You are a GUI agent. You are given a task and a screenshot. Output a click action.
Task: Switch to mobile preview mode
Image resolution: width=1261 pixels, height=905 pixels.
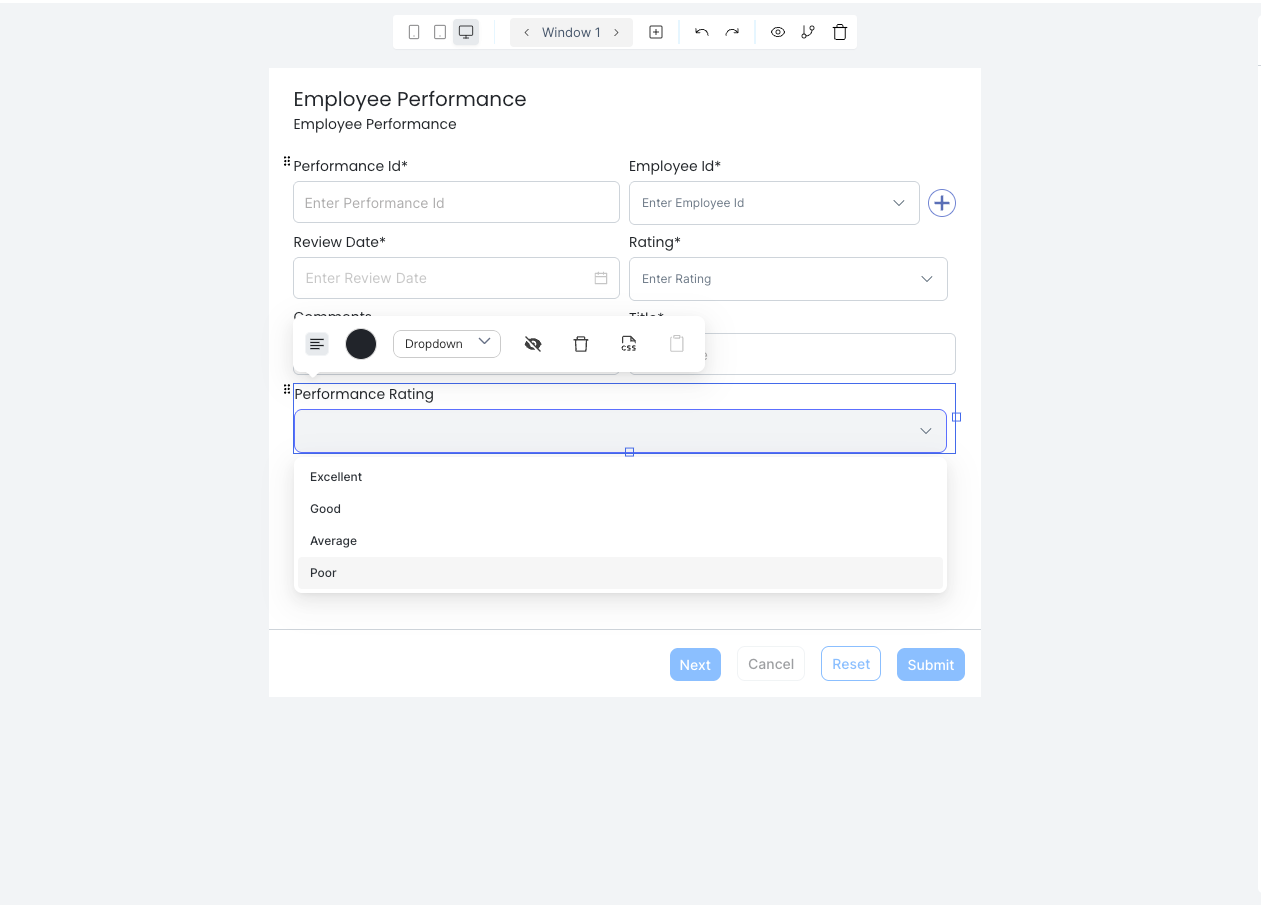pos(414,31)
